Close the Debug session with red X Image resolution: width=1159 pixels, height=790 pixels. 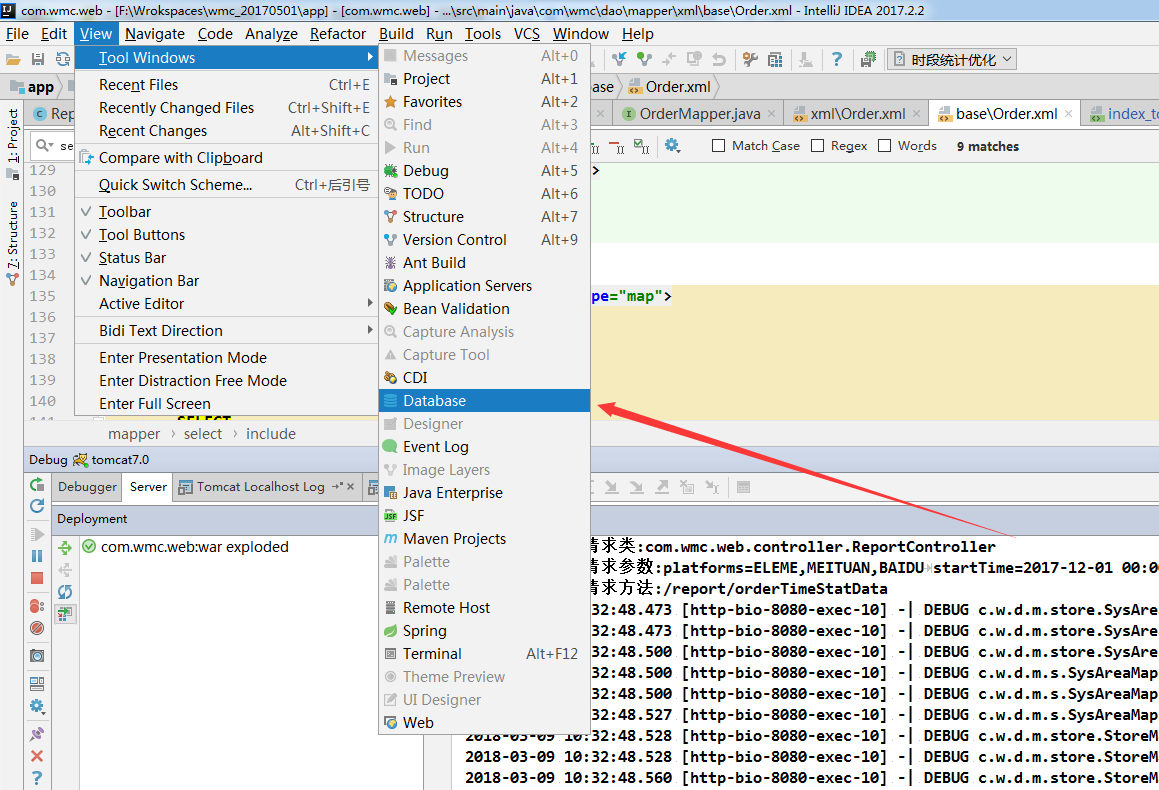pos(37,756)
